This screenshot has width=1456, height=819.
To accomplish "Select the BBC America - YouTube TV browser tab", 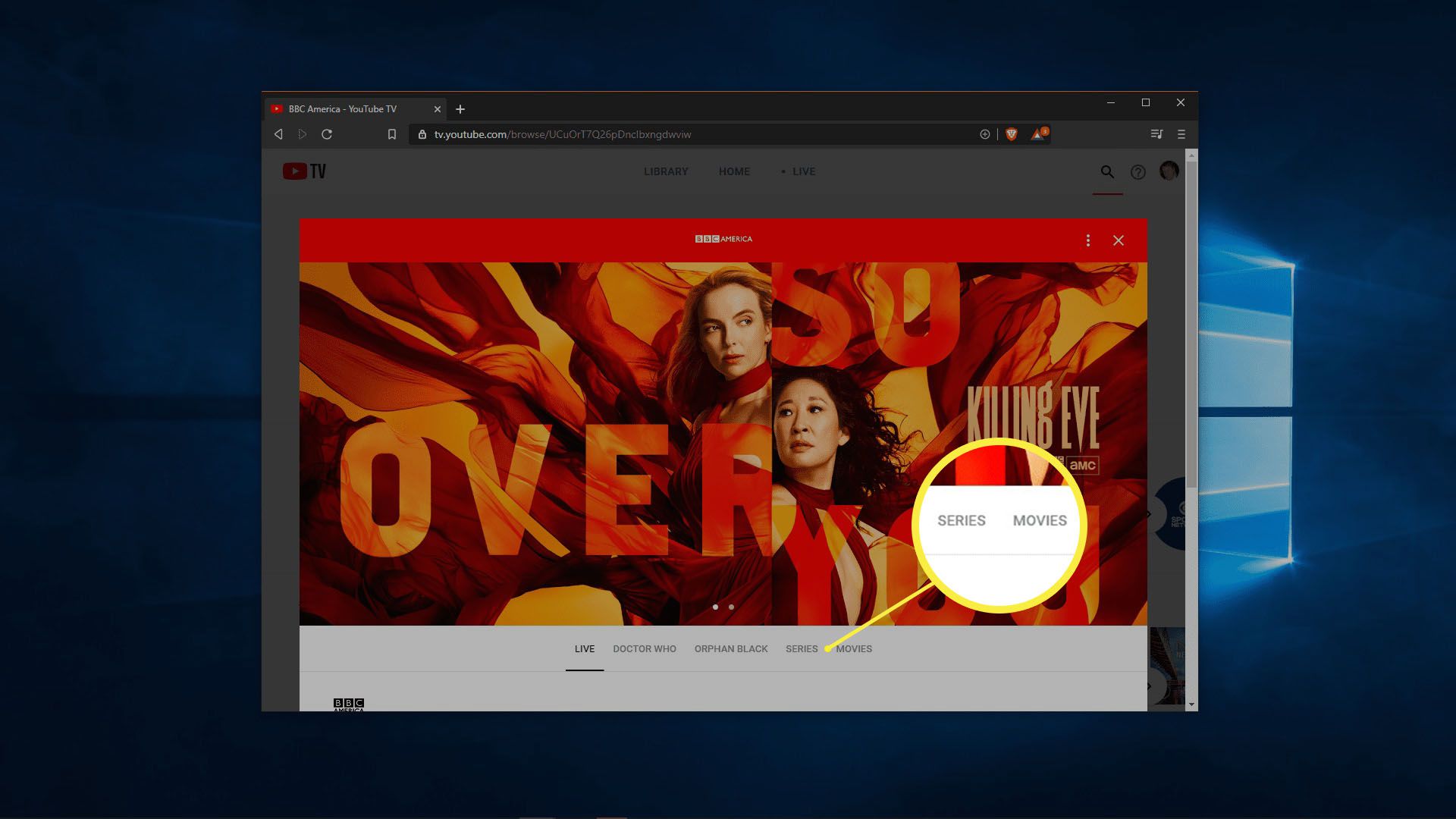I will coord(355,109).
